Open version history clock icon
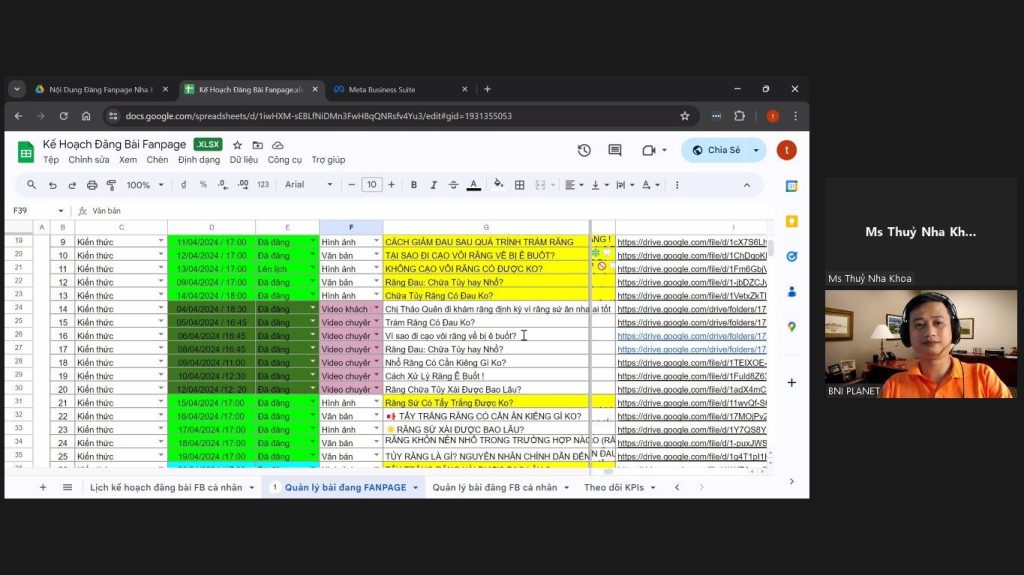This screenshot has width=1024, height=575. point(584,150)
